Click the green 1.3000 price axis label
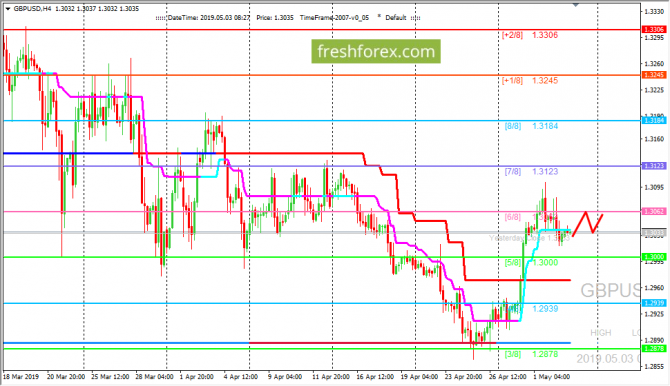The image size is (670, 386). pos(654,257)
